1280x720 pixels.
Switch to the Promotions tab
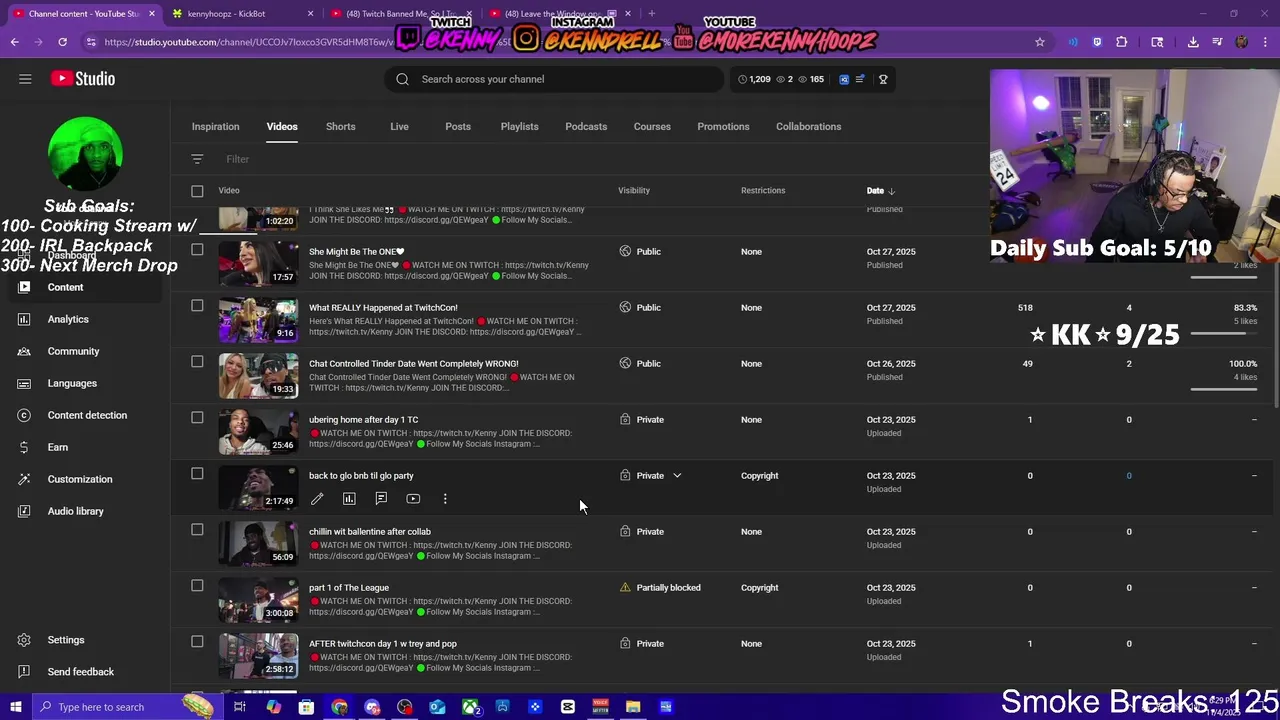pos(723,127)
